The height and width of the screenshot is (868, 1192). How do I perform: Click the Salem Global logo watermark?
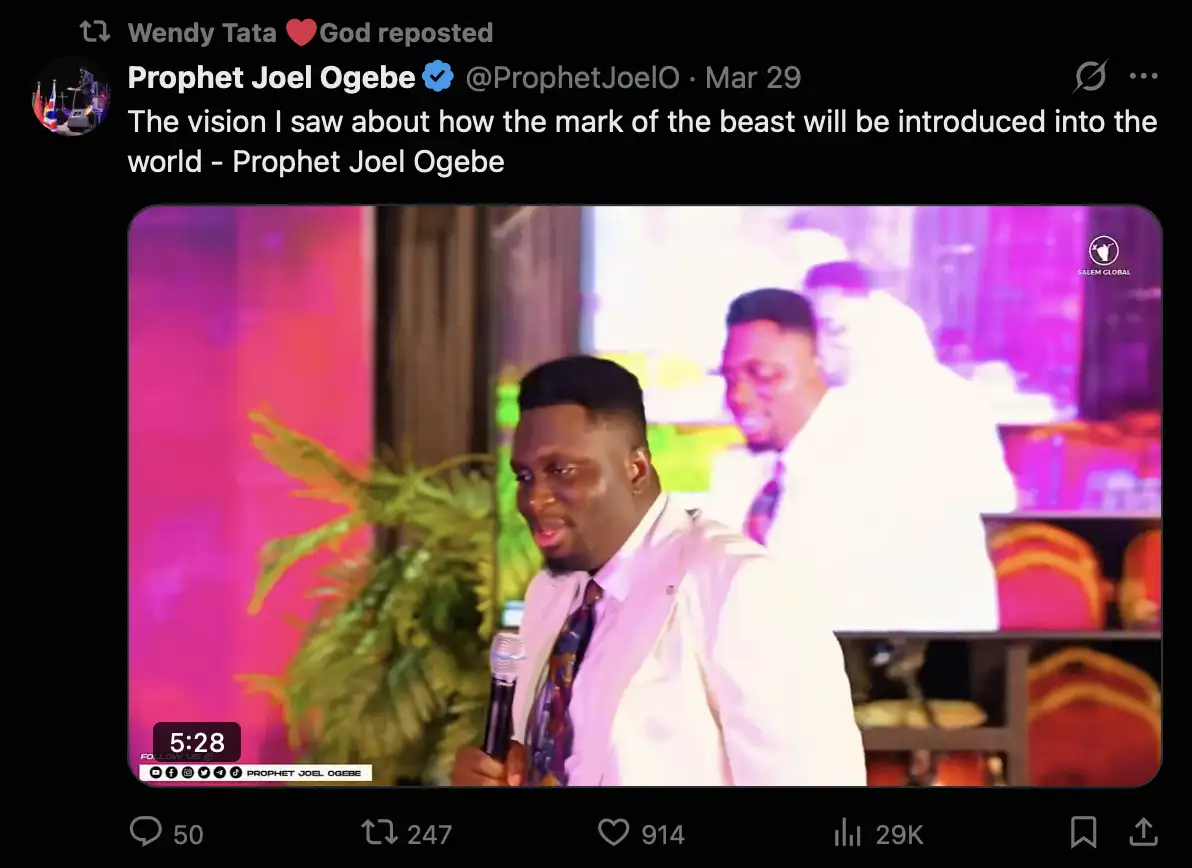1104,256
